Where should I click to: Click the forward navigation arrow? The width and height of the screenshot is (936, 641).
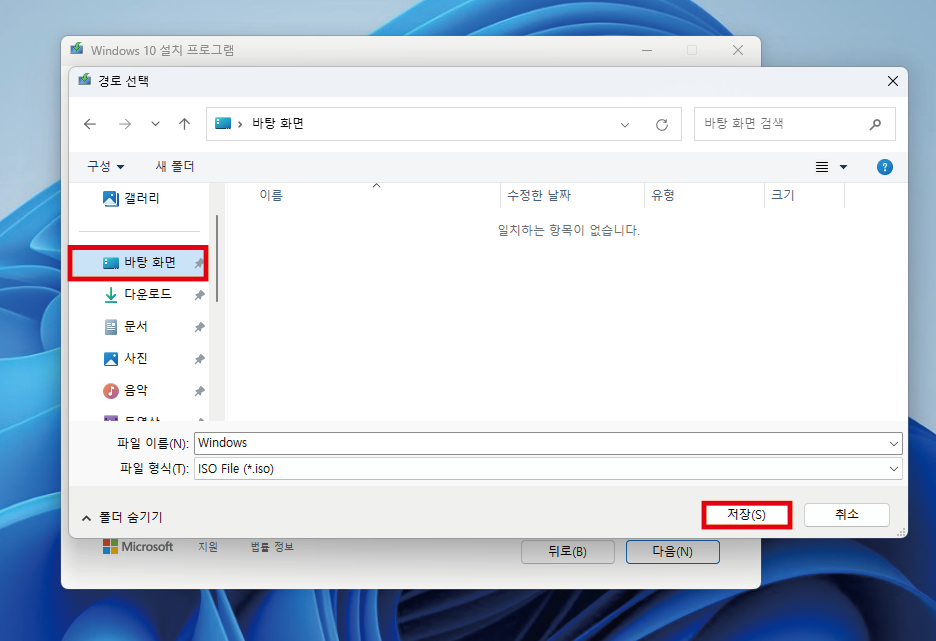click(x=125, y=124)
